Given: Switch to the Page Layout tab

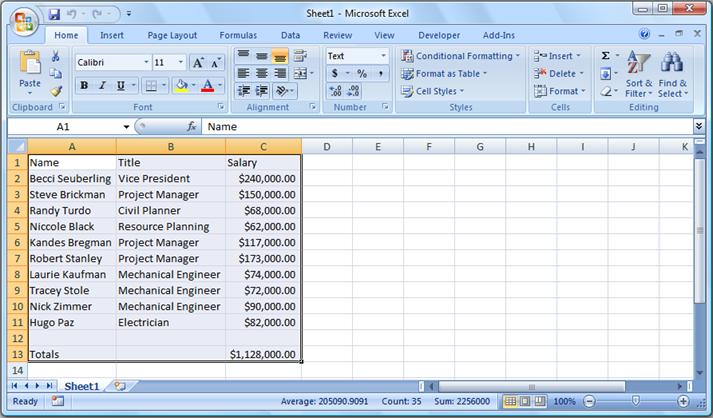Looking at the screenshot, I should tap(172, 35).
